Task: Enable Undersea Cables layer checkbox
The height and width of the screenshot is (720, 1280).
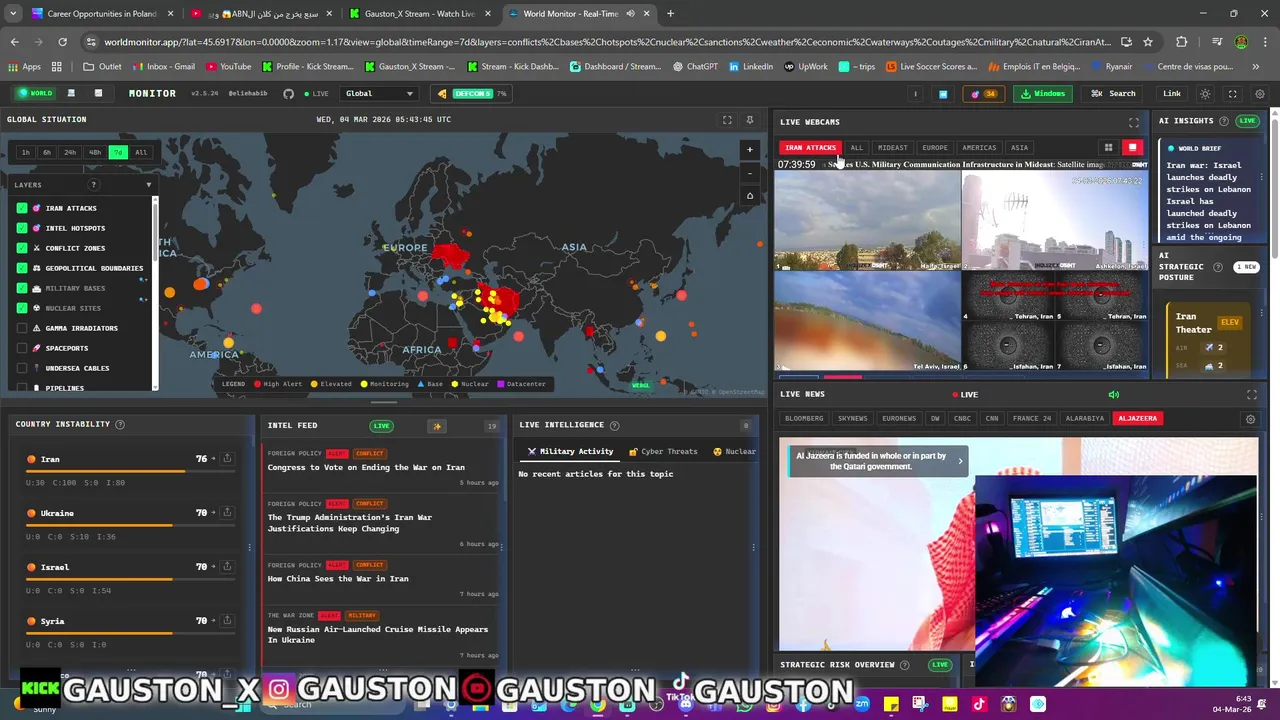Action: coord(22,368)
